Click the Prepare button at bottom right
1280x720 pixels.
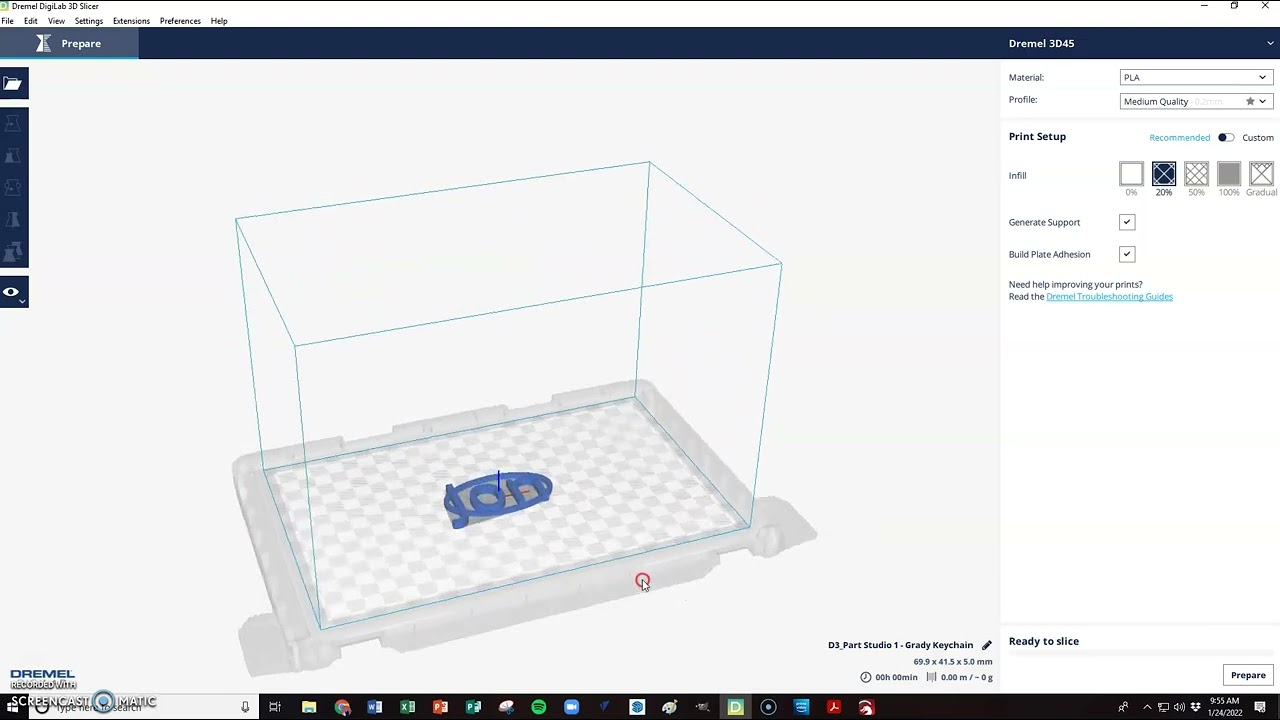pos(1248,675)
